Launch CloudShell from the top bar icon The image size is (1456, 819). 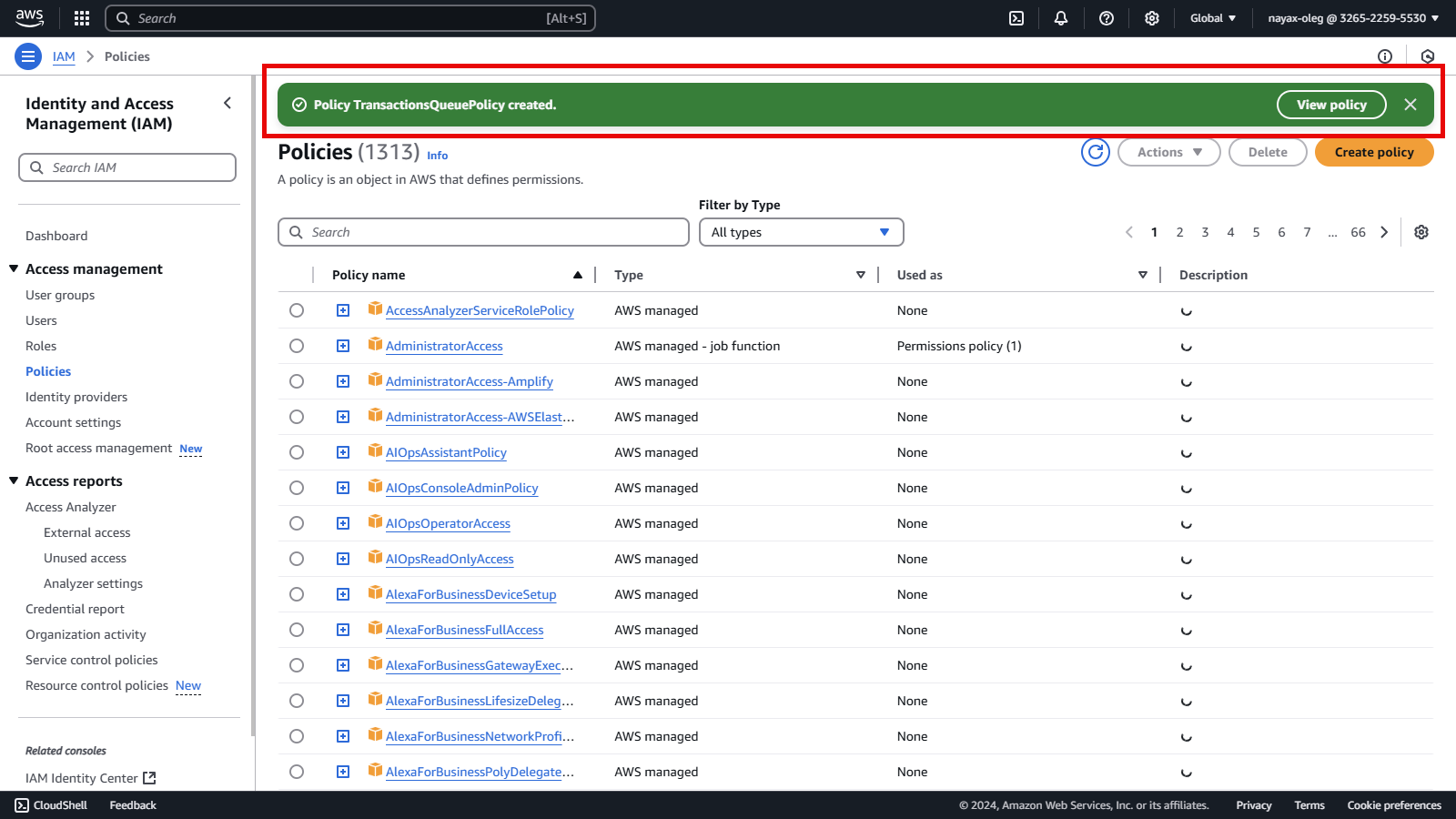click(x=1016, y=18)
